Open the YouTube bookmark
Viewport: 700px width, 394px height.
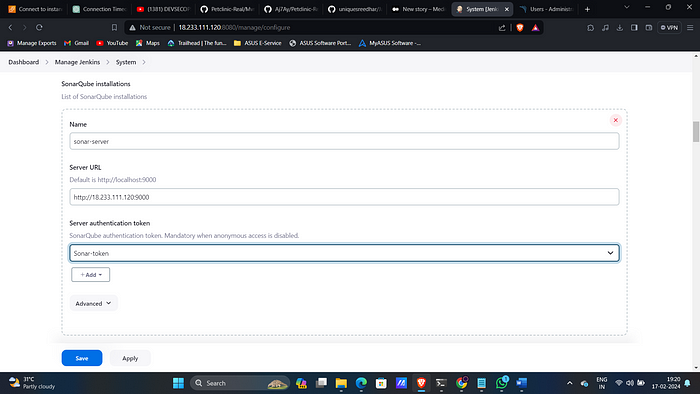coord(112,43)
